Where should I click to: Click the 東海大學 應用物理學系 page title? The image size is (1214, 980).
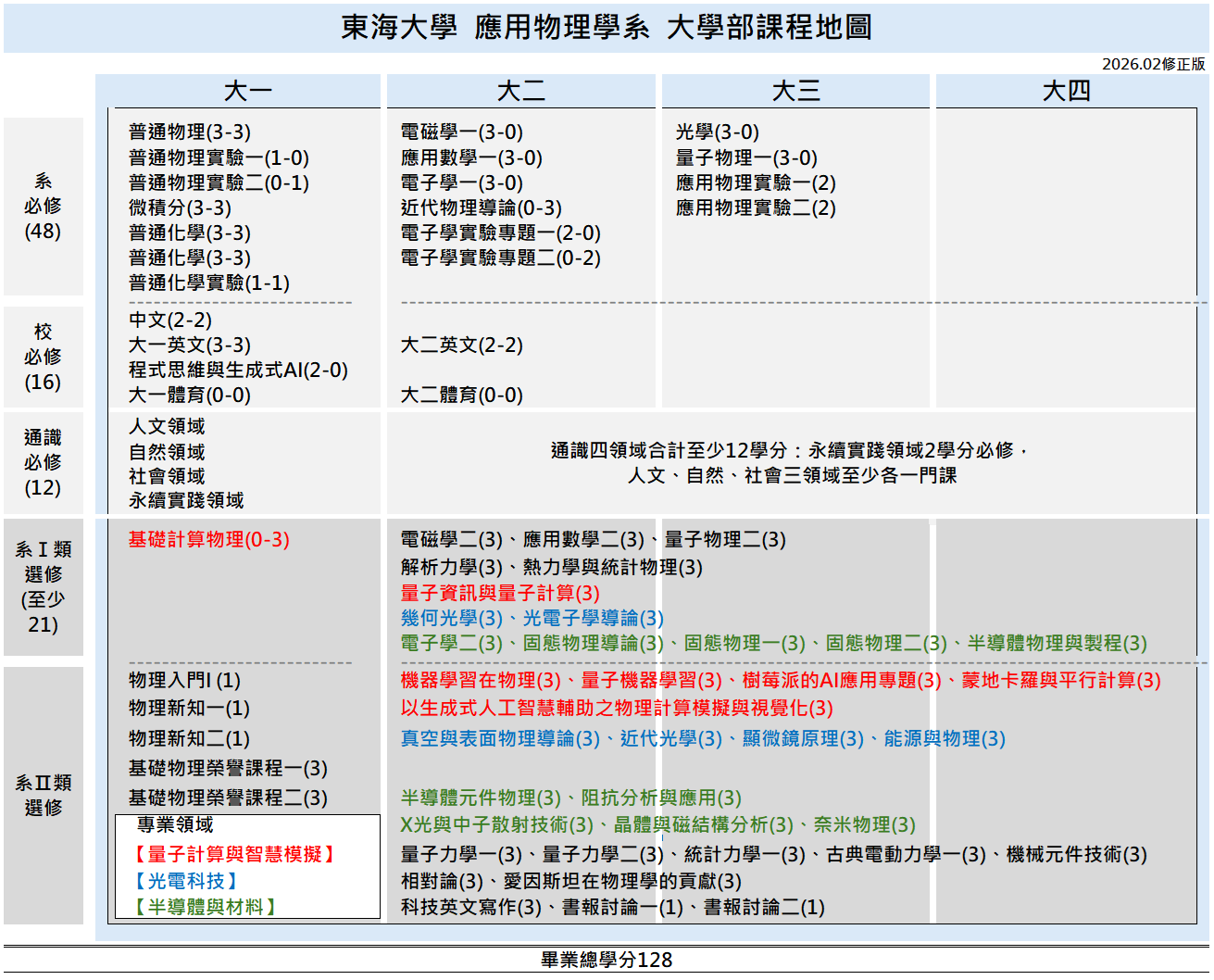tap(607, 28)
